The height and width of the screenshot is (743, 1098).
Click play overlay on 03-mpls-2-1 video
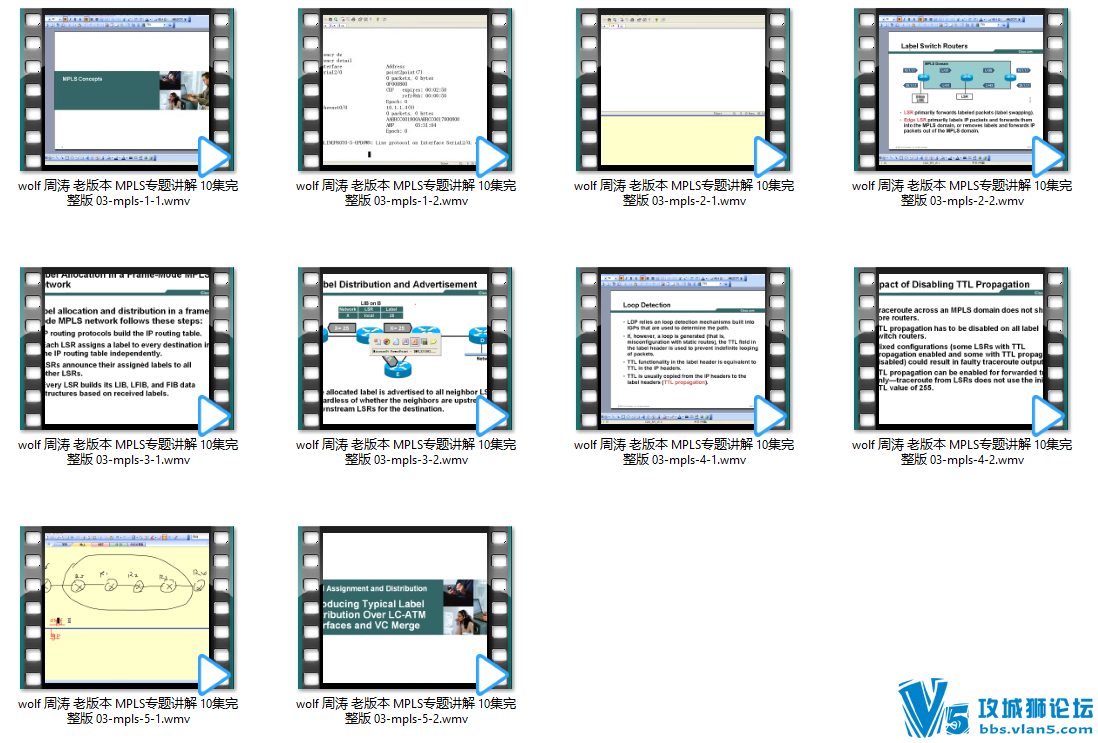(770, 156)
